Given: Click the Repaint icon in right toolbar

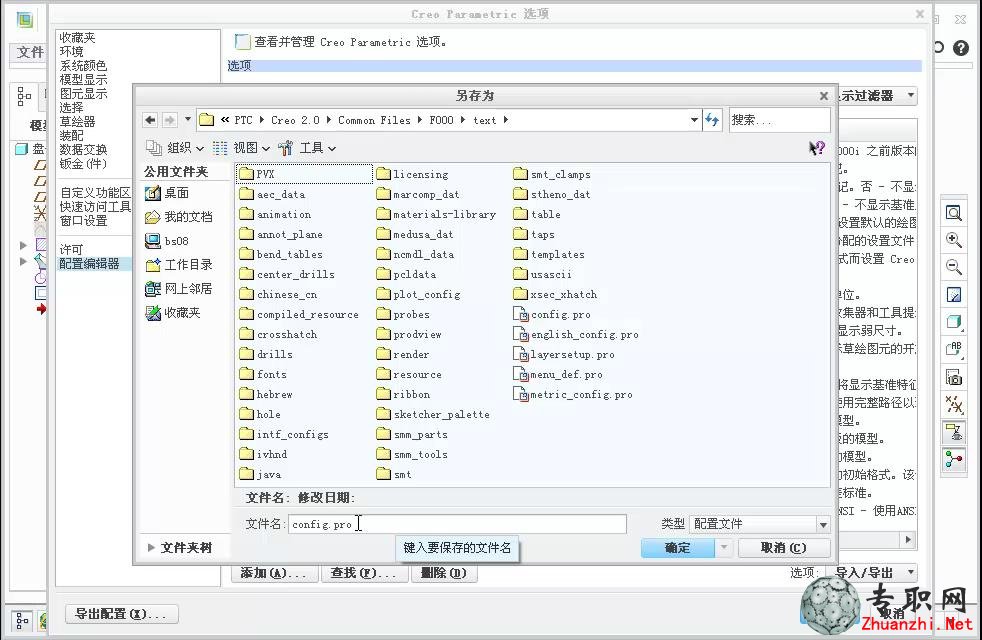Looking at the screenshot, I should (x=954, y=295).
